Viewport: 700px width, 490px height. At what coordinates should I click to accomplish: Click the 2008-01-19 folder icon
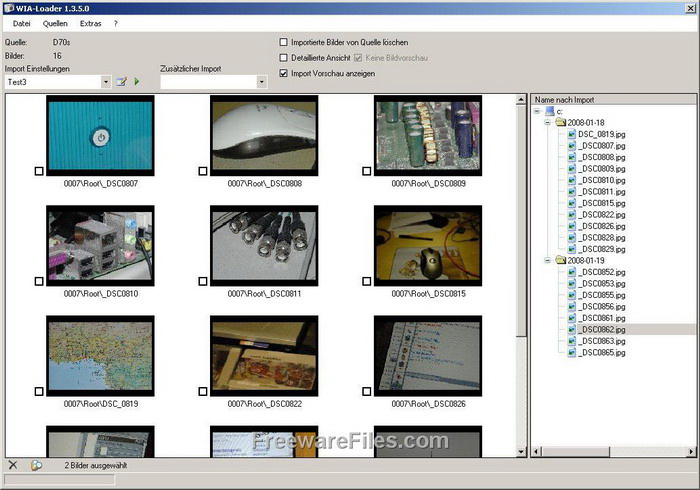click(x=561, y=260)
